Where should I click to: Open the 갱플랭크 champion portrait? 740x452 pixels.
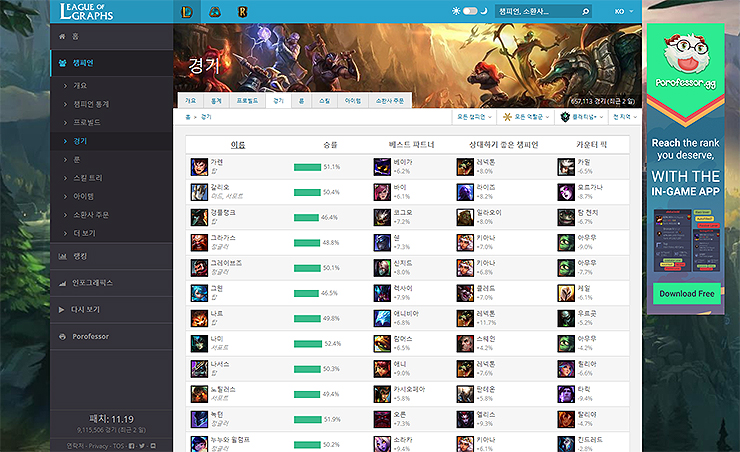coord(199,218)
